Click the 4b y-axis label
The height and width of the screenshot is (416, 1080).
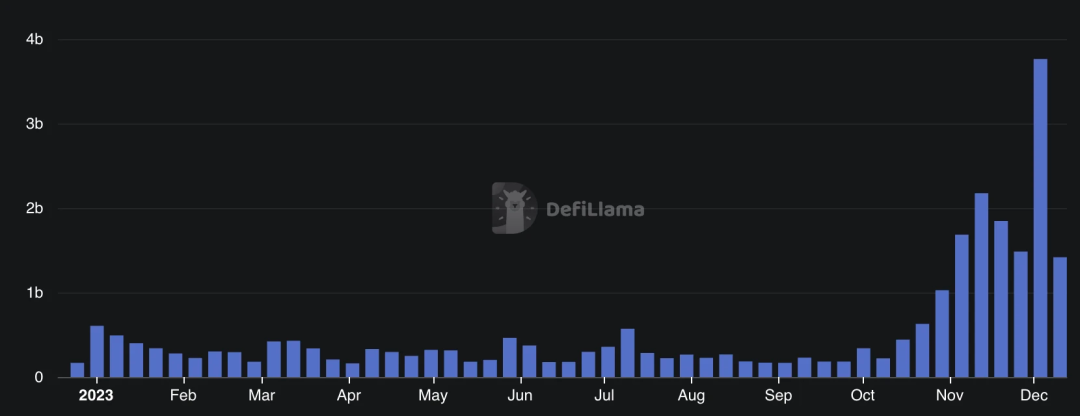pyautogui.click(x=34, y=39)
